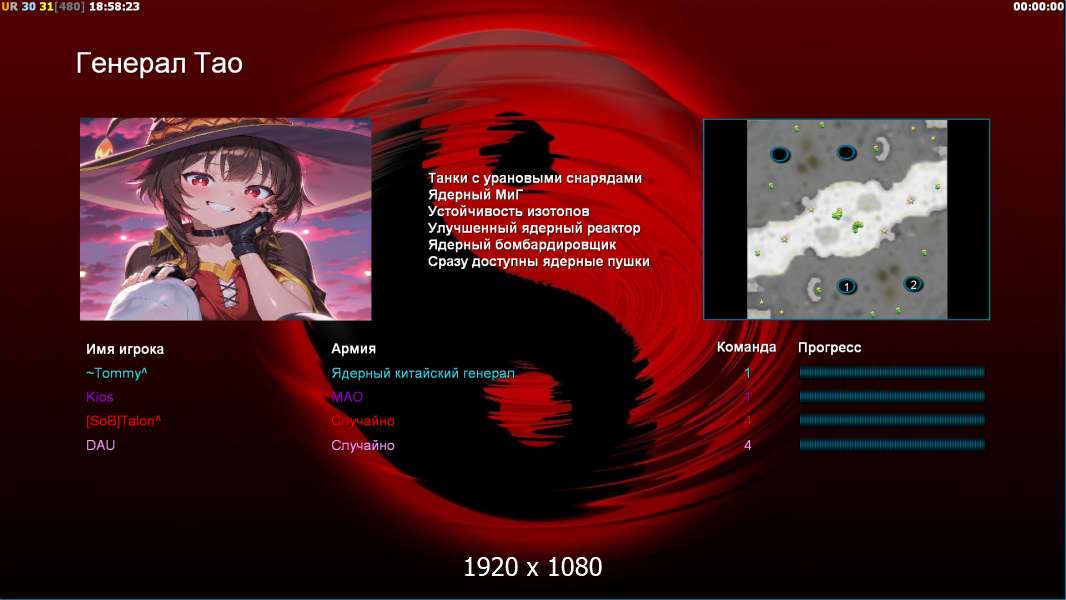This screenshot has height=600, width=1066.
Task: Select player [SoB]Talon^
Action: 123,421
